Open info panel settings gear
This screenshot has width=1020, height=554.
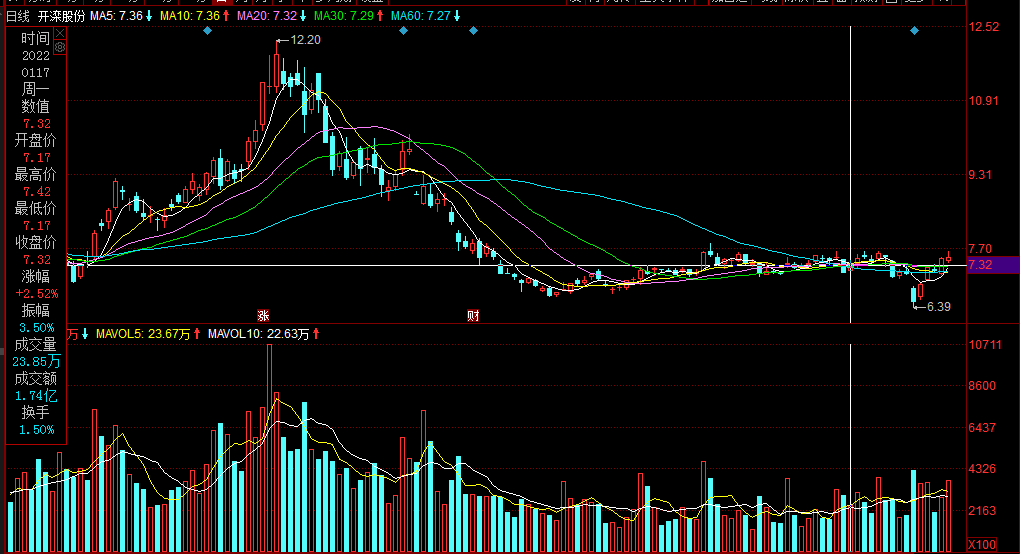point(59,47)
